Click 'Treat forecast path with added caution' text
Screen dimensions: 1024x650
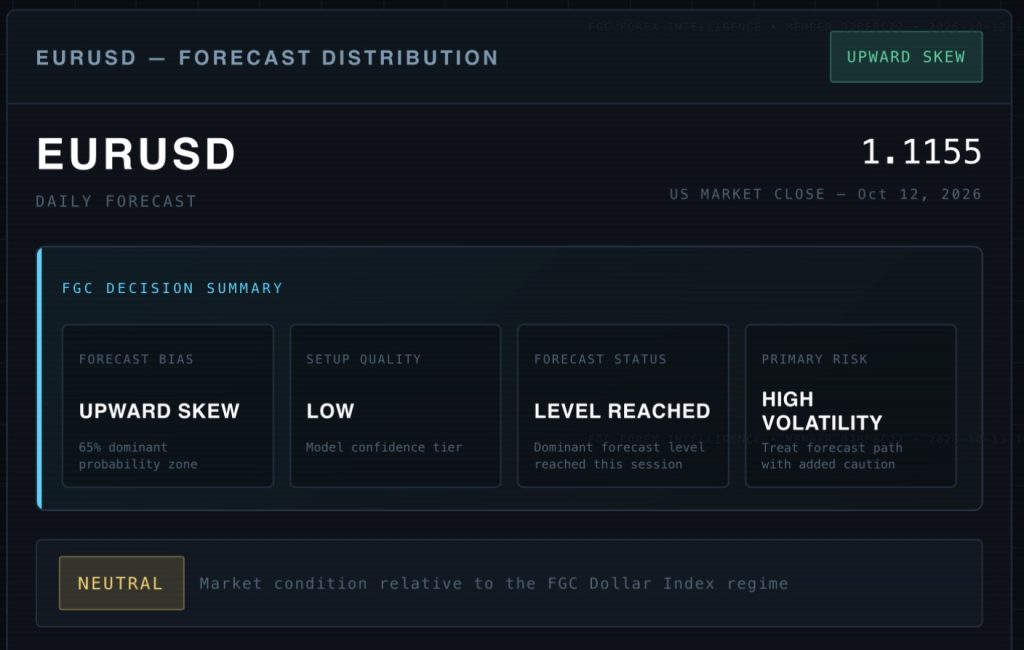click(832, 456)
